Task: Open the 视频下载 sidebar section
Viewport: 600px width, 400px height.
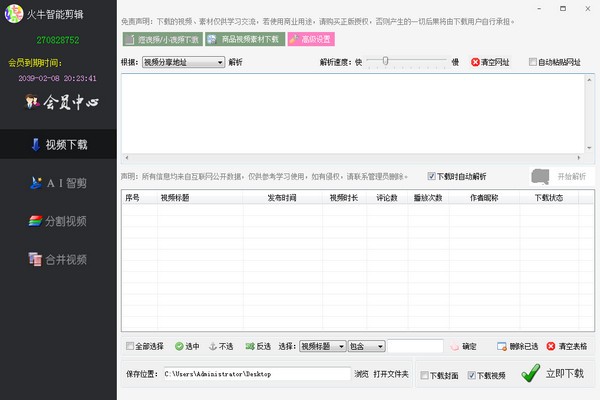Action: 58,144
